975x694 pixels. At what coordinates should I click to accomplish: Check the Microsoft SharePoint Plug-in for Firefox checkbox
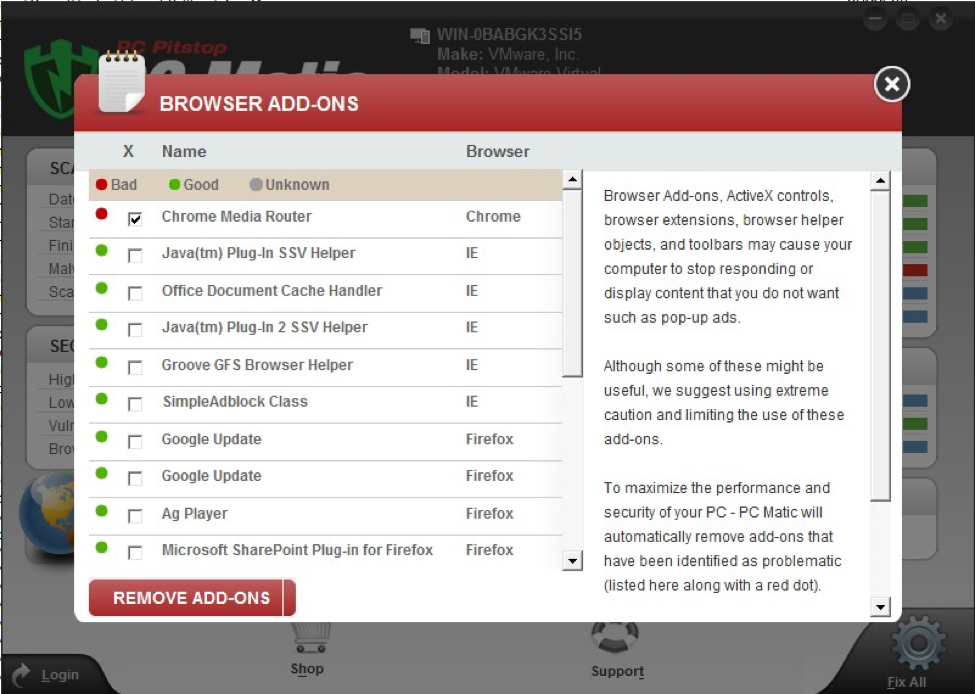(135, 552)
